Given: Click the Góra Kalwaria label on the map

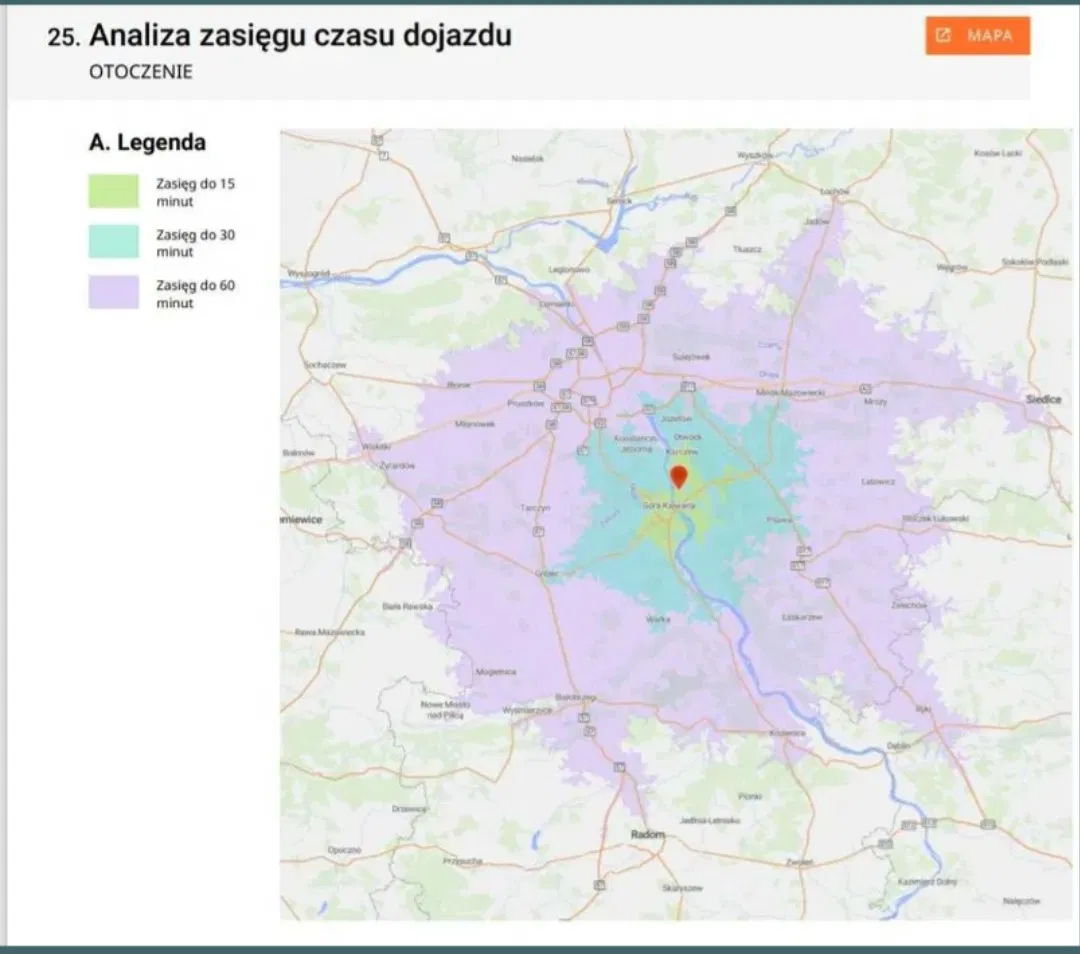Looking at the screenshot, I should 668,507.
